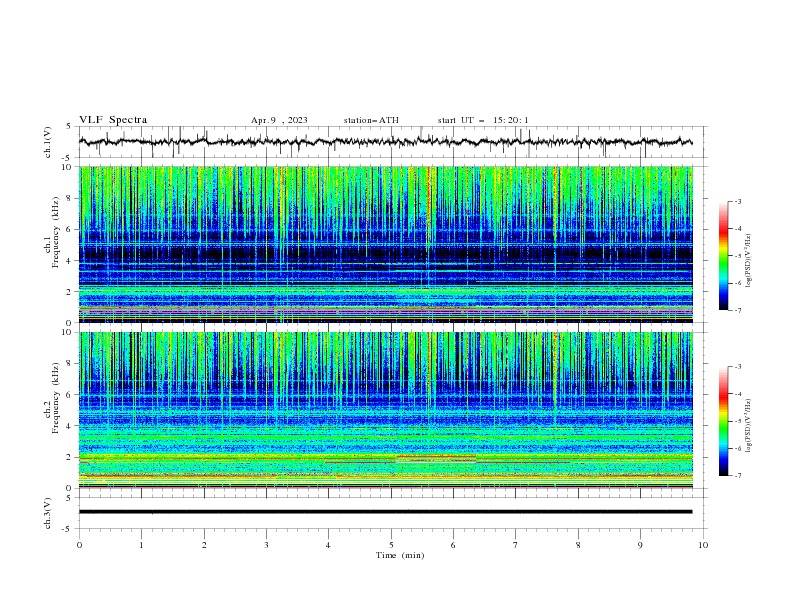Click the time axis tick label "0"
The height and width of the screenshot is (612, 792).
[x=79, y=545]
